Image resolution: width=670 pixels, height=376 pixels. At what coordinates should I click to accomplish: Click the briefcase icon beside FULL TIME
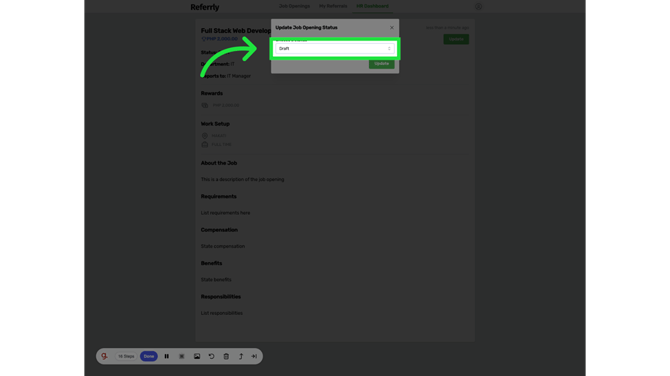(x=205, y=144)
